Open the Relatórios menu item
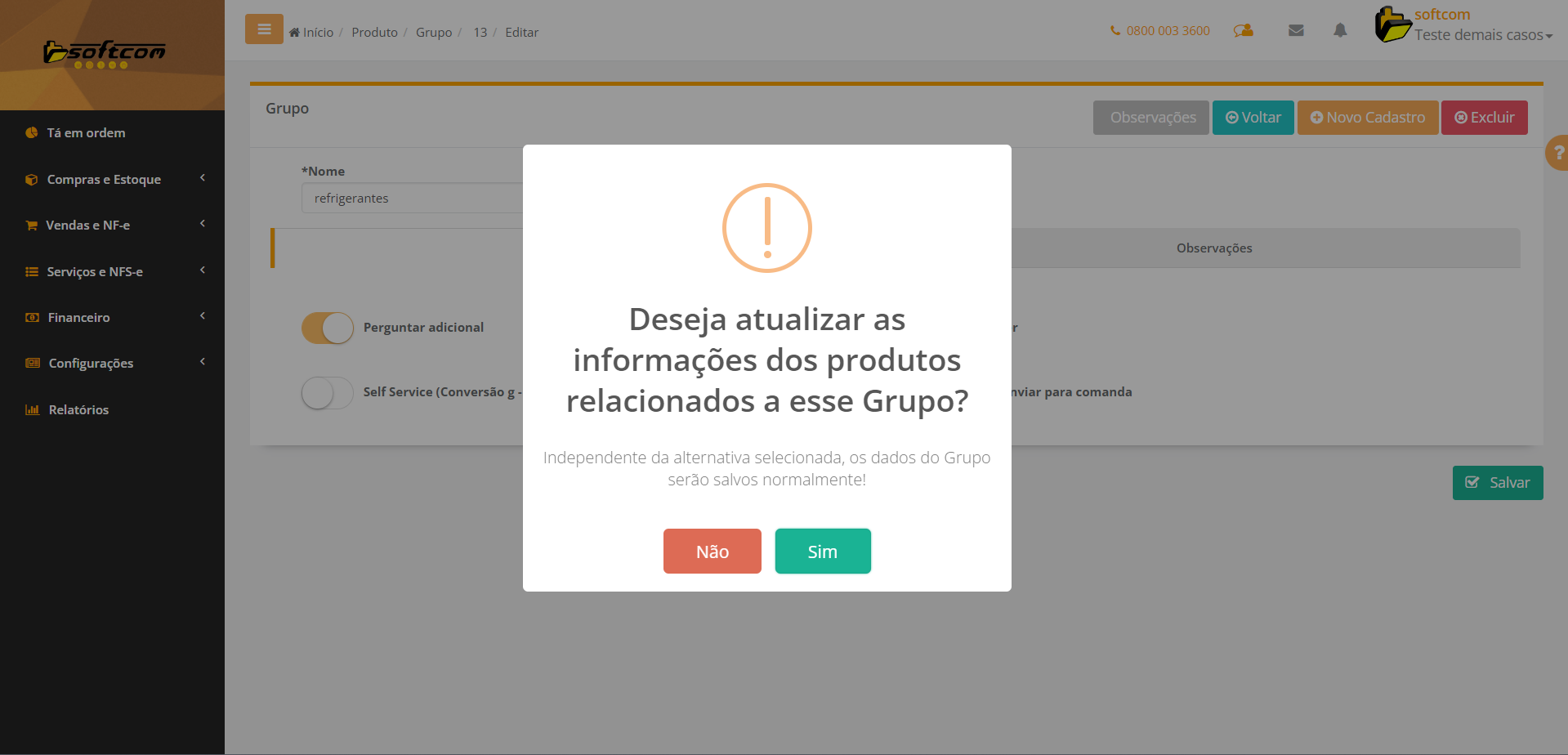The width and height of the screenshot is (1568, 755). 78,410
